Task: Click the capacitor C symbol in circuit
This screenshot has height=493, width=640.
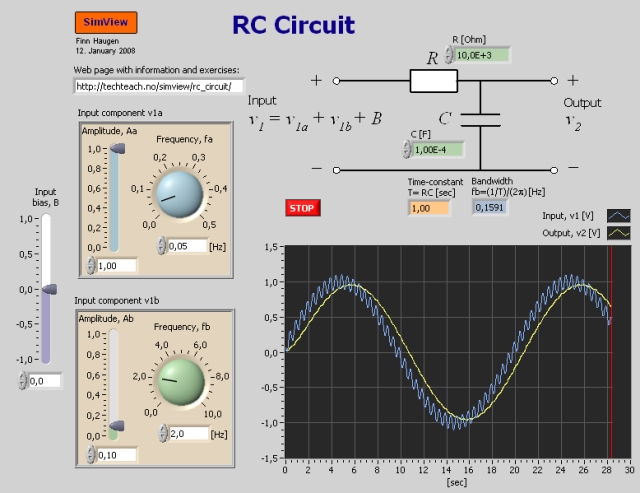Action: (480, 120)
